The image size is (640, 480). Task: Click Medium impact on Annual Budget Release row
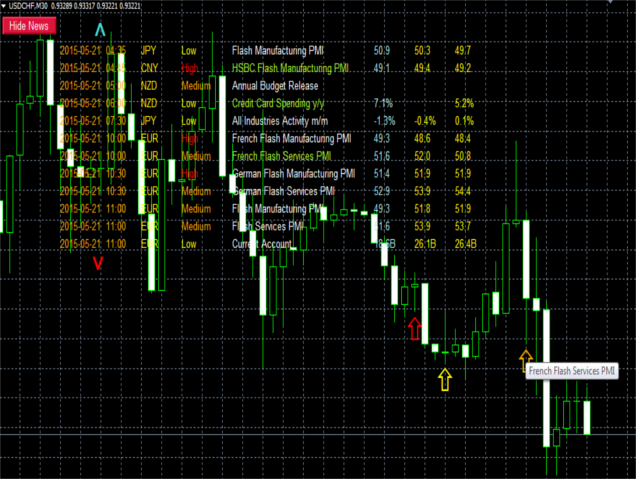point(196,86)
